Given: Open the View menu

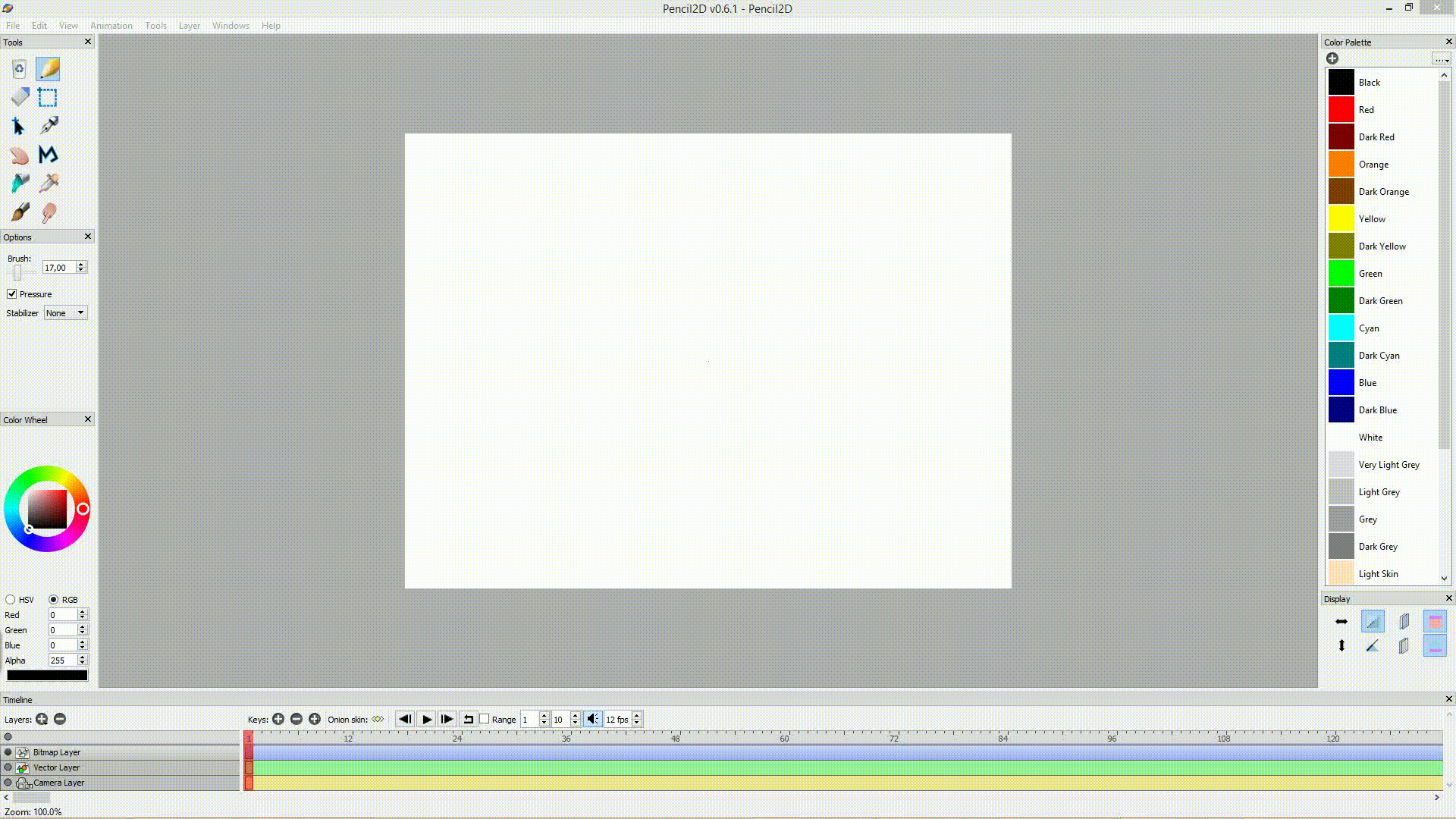Looking at the screenshot, I should coord(68,25).
